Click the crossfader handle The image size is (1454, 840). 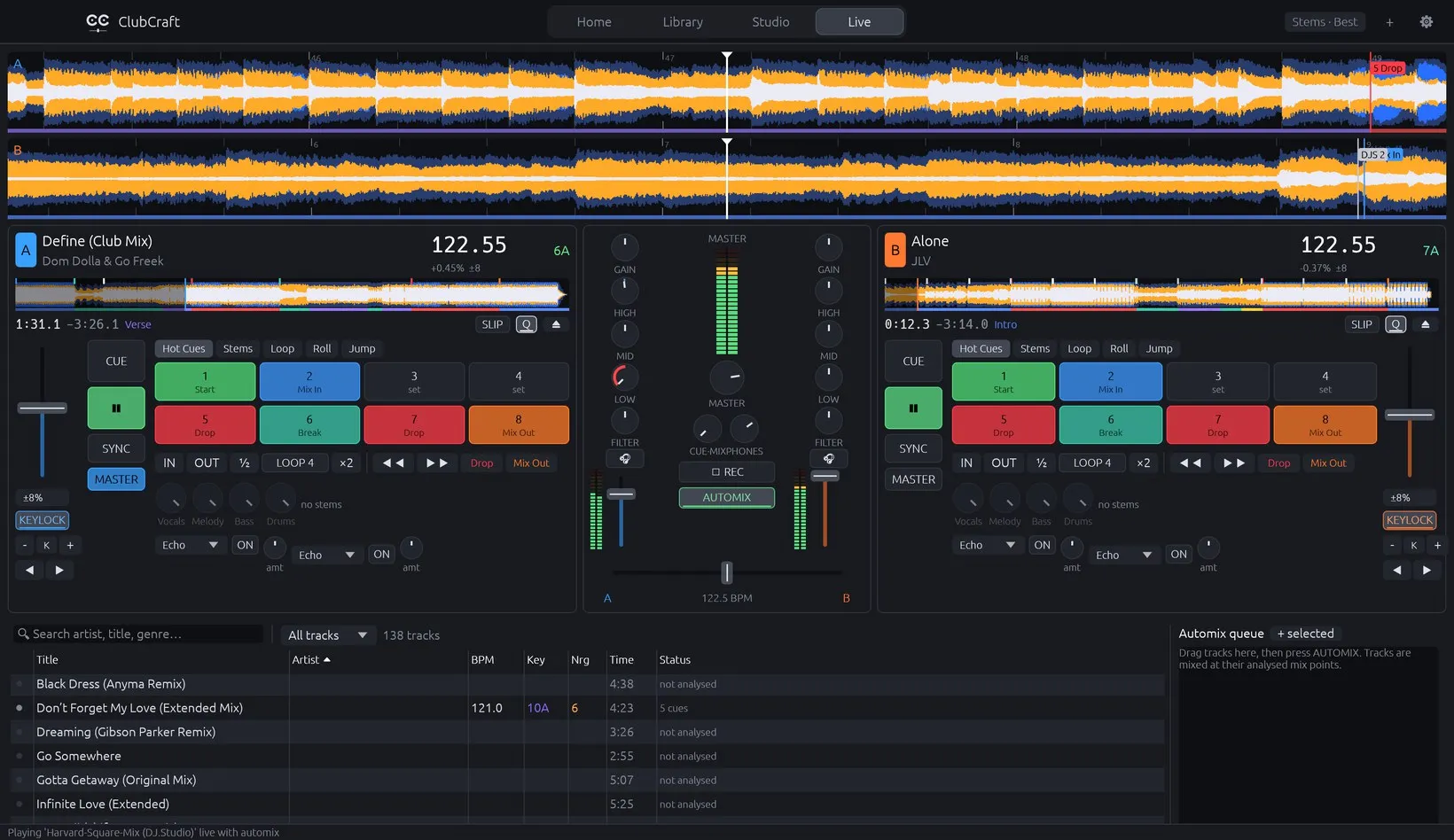[x=727, y=572]
